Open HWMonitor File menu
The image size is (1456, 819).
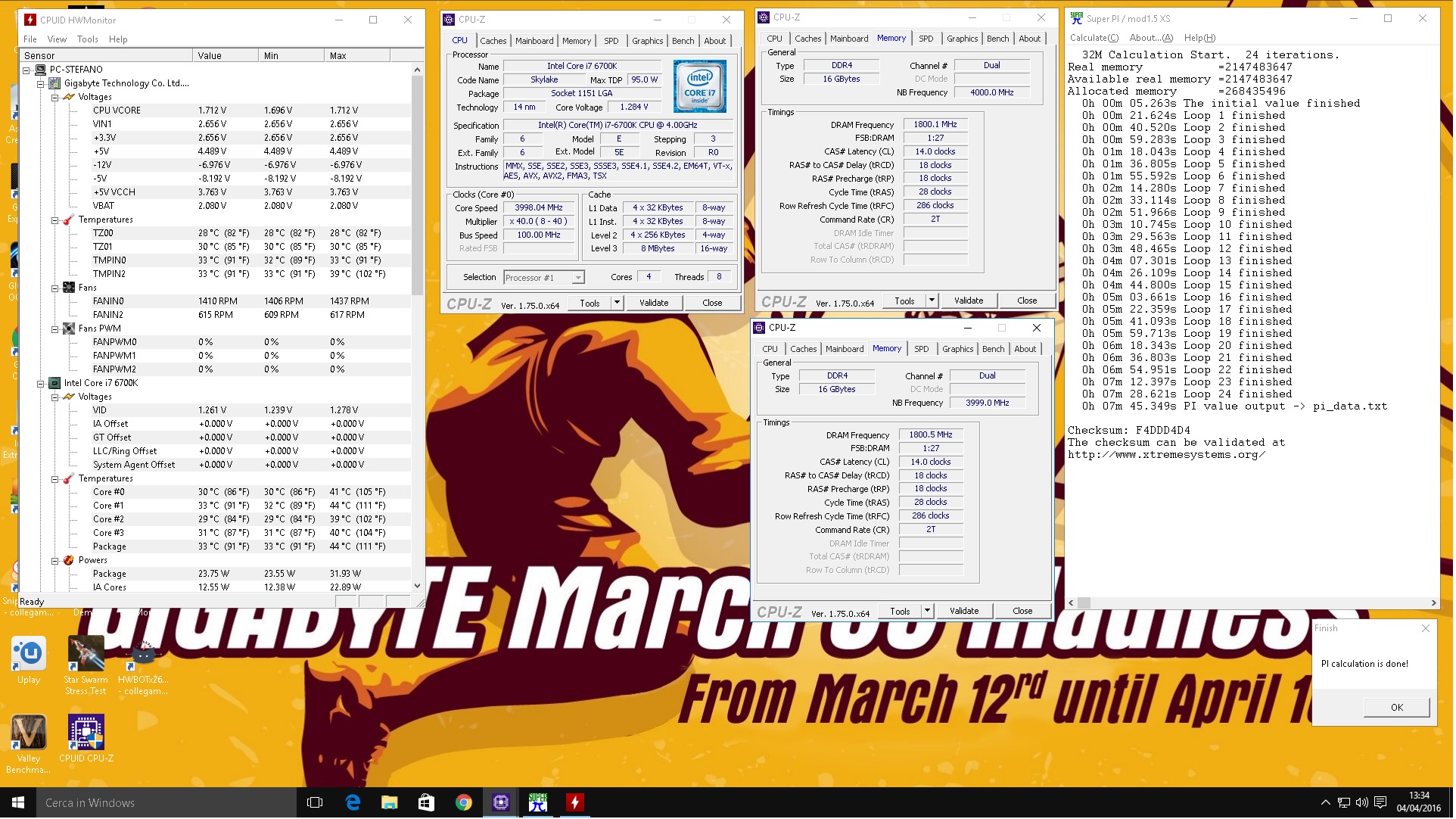point(30,39)
